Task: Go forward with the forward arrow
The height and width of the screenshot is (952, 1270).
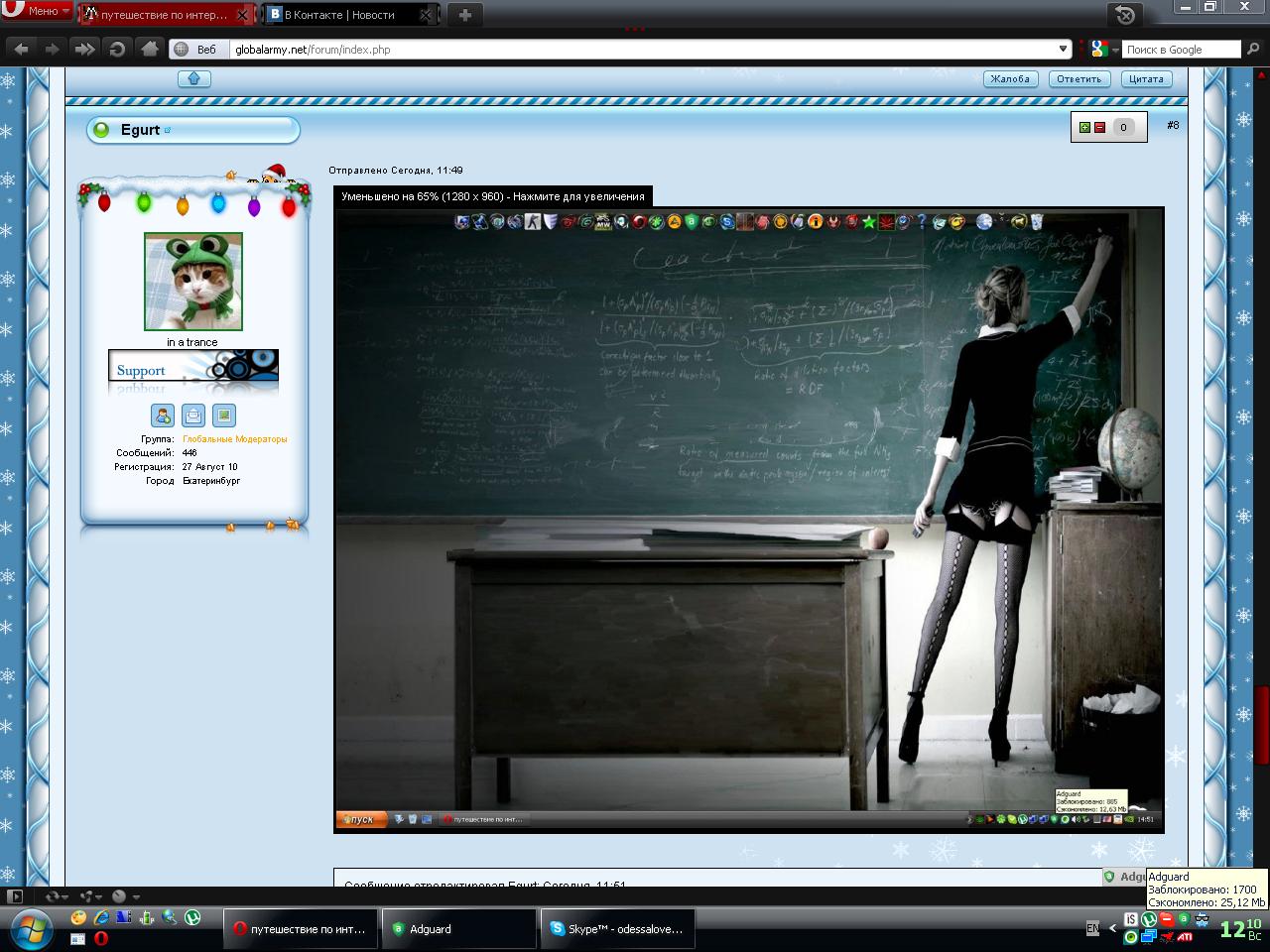Action: pyautogui.click(x=54, y=48)
